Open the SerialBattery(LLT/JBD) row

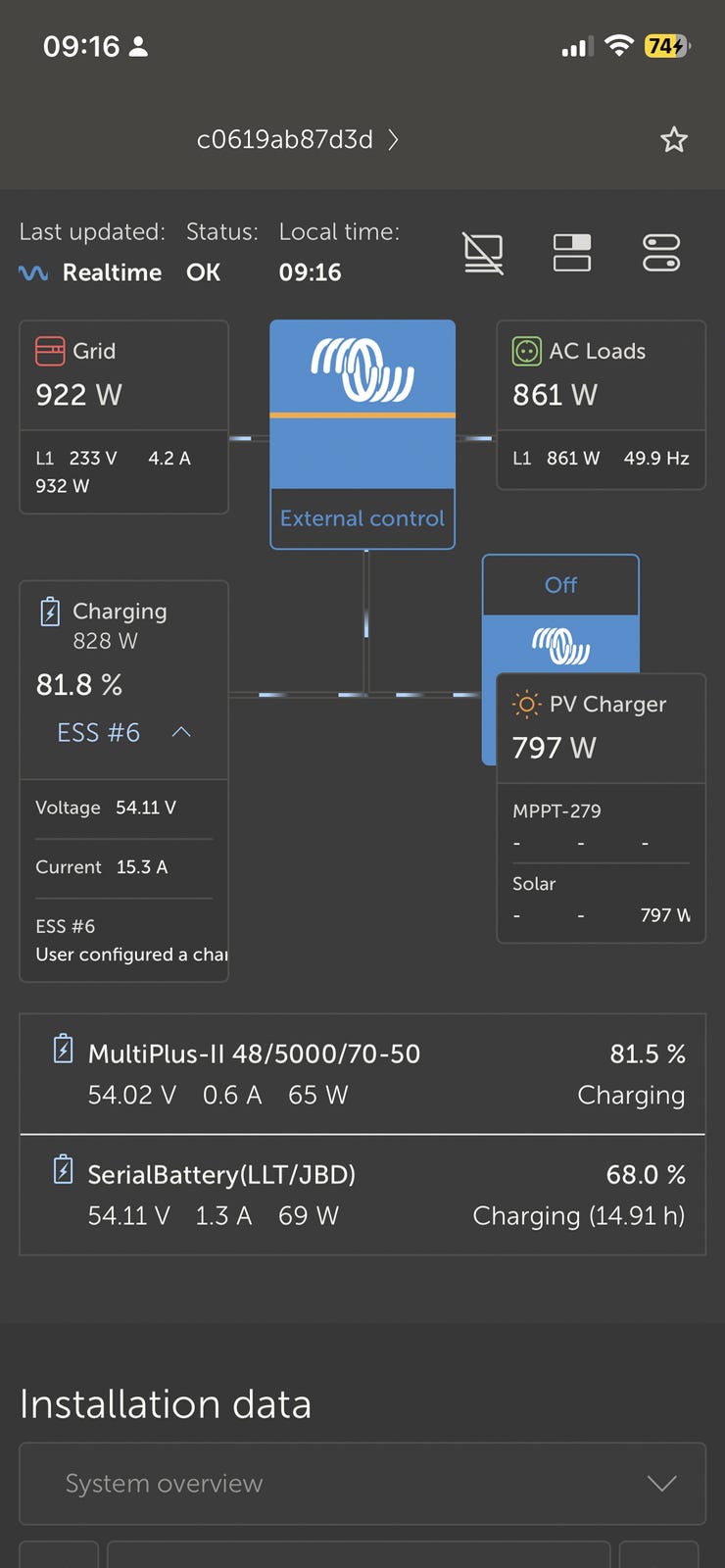point(362,1195)
